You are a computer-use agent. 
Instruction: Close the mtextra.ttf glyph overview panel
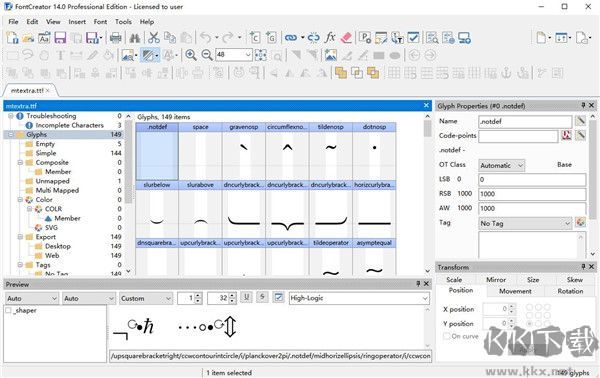(x=426, y=105)
